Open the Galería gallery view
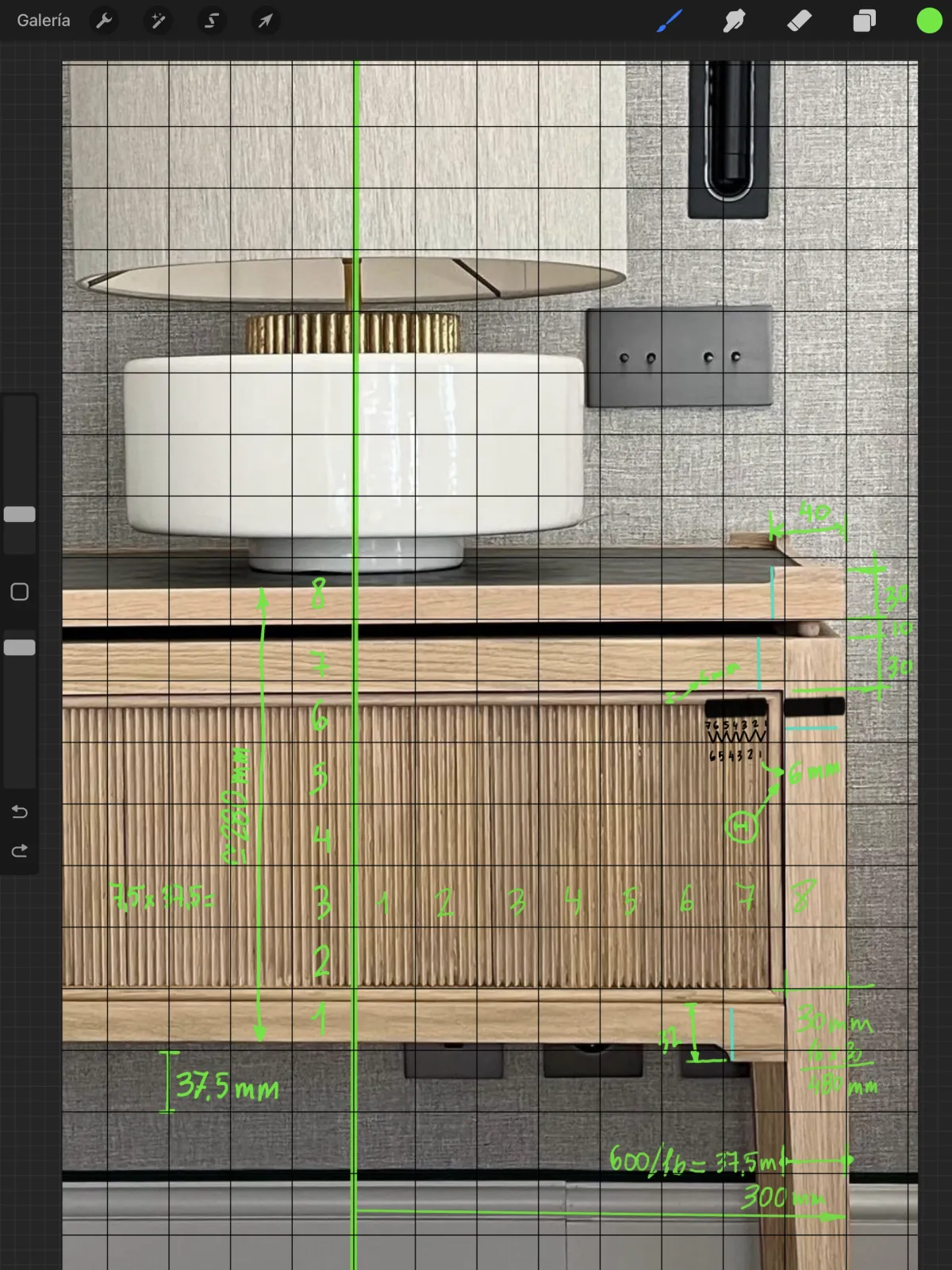This screenshot has width=952, height=1270. pos(44,21)
